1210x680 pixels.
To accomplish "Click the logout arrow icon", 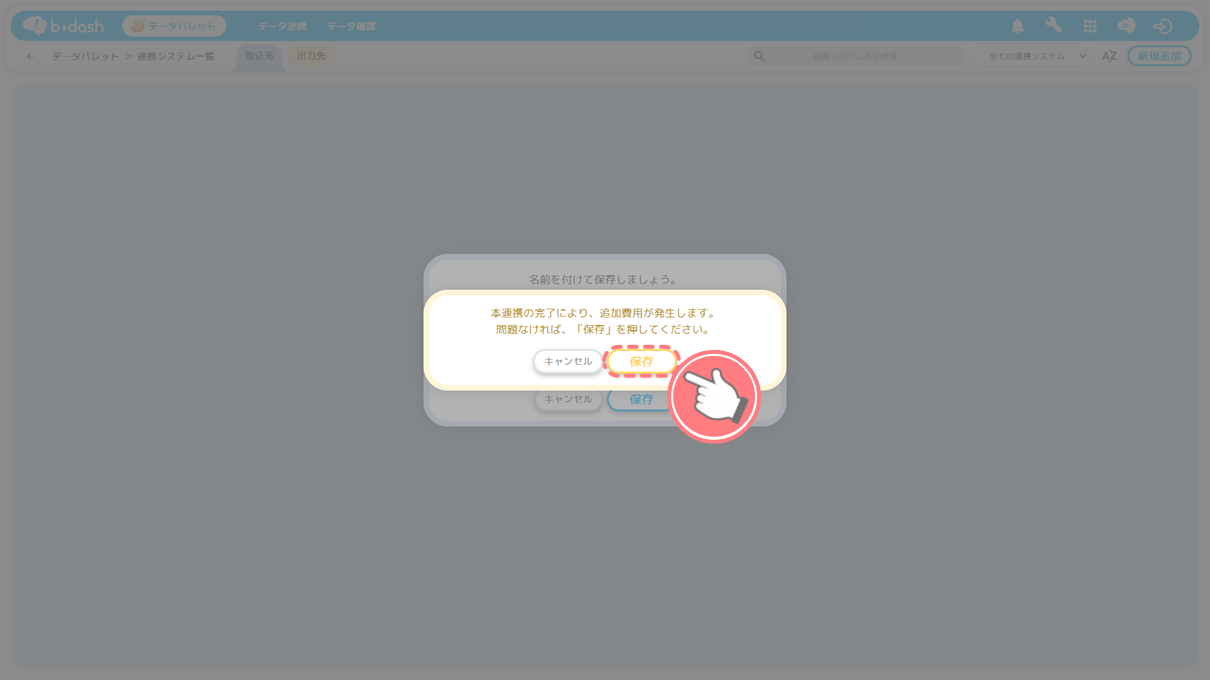I will tap(1162, 26).
